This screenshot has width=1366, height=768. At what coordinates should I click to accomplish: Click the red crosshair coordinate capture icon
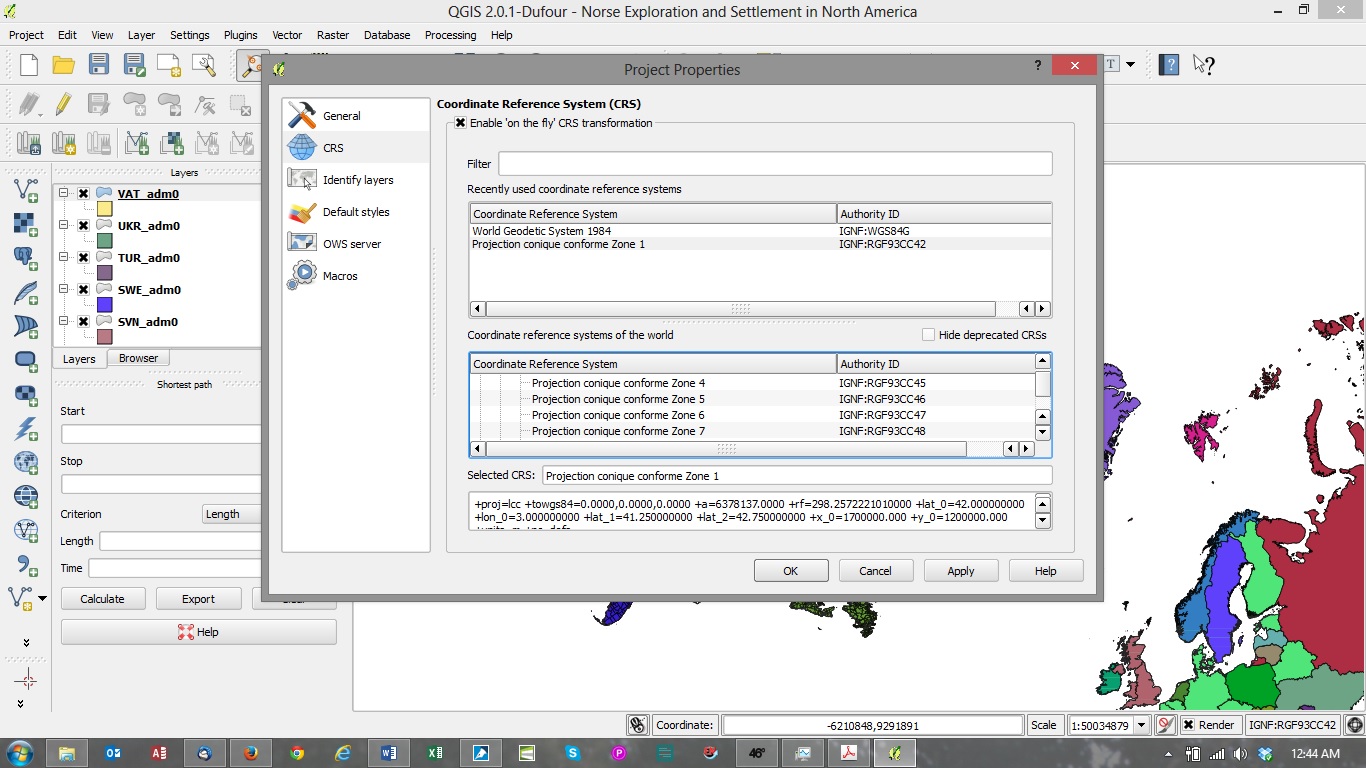[x=26, y=681]
